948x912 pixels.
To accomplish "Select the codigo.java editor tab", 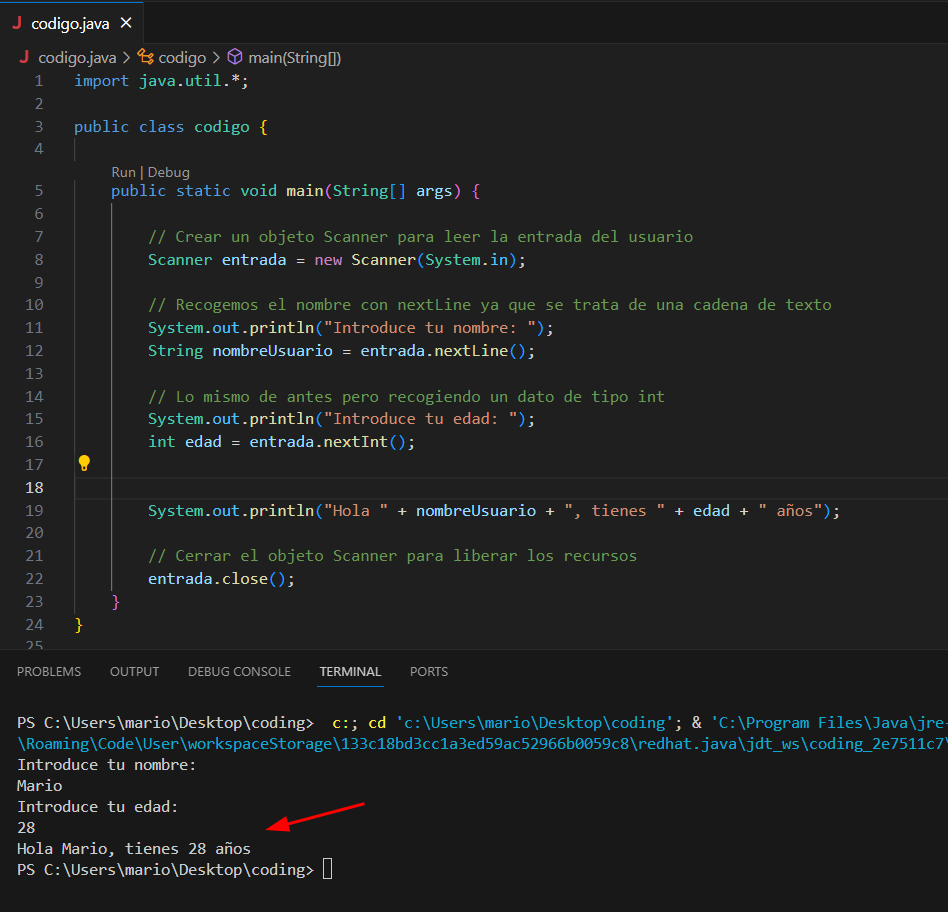I will click(x=72, y=23).
